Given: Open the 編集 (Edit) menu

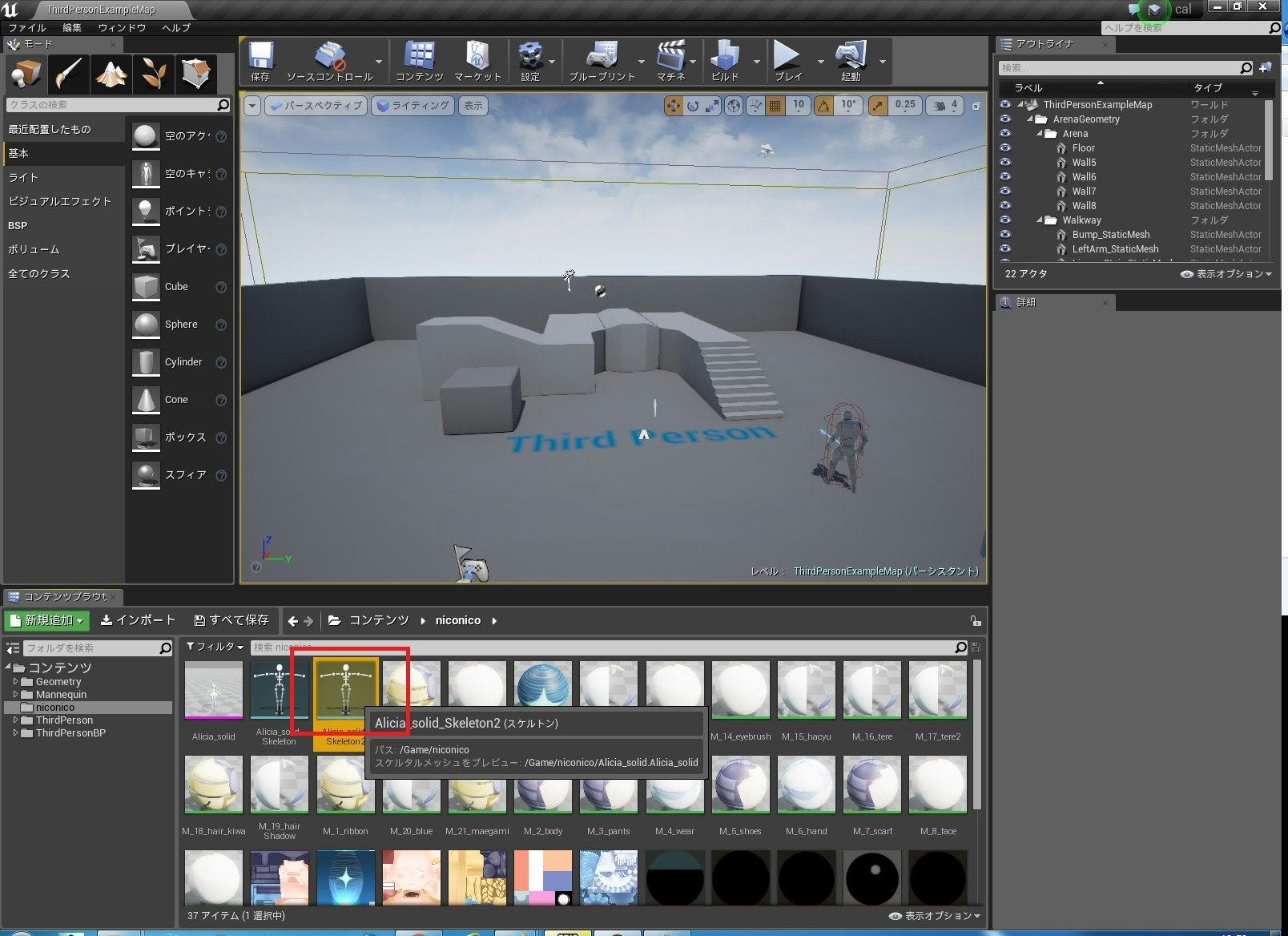Looking at the screenshot, I should pos(72,28).
